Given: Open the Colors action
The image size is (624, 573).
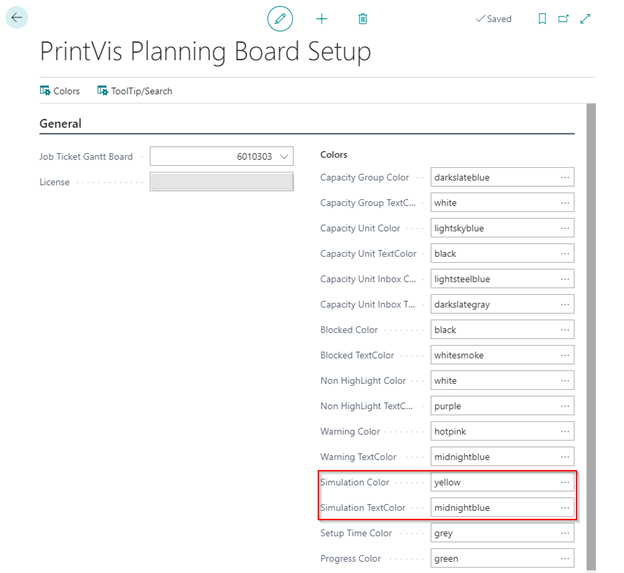Looking at the screenshot, I should click(x=60, y=91).
